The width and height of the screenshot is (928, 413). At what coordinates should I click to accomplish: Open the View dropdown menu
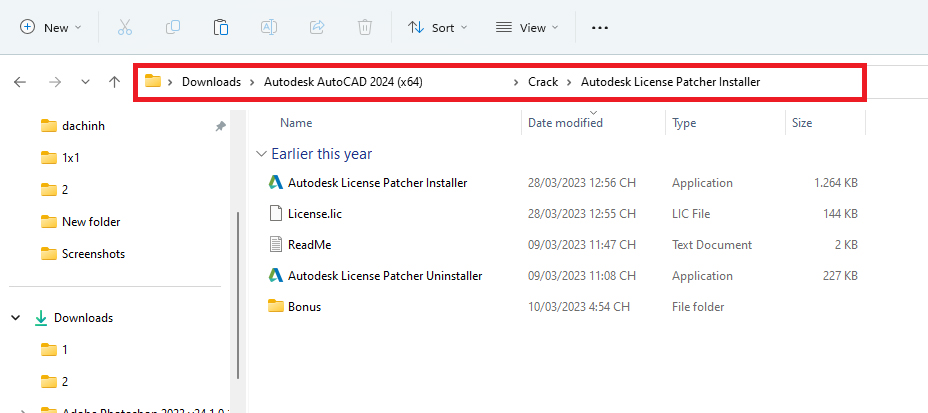[527, 27]
